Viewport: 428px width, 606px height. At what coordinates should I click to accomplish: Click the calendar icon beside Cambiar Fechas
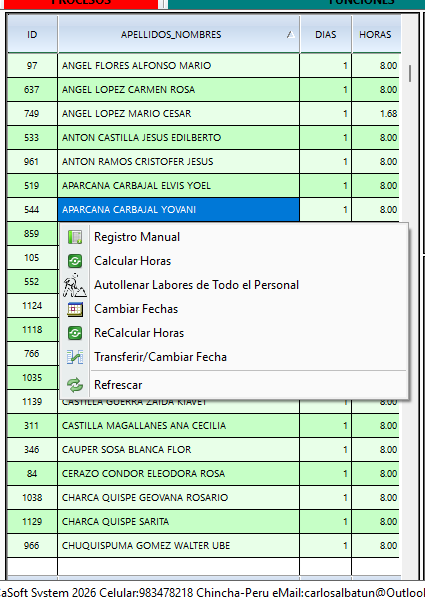coord(75,309)
